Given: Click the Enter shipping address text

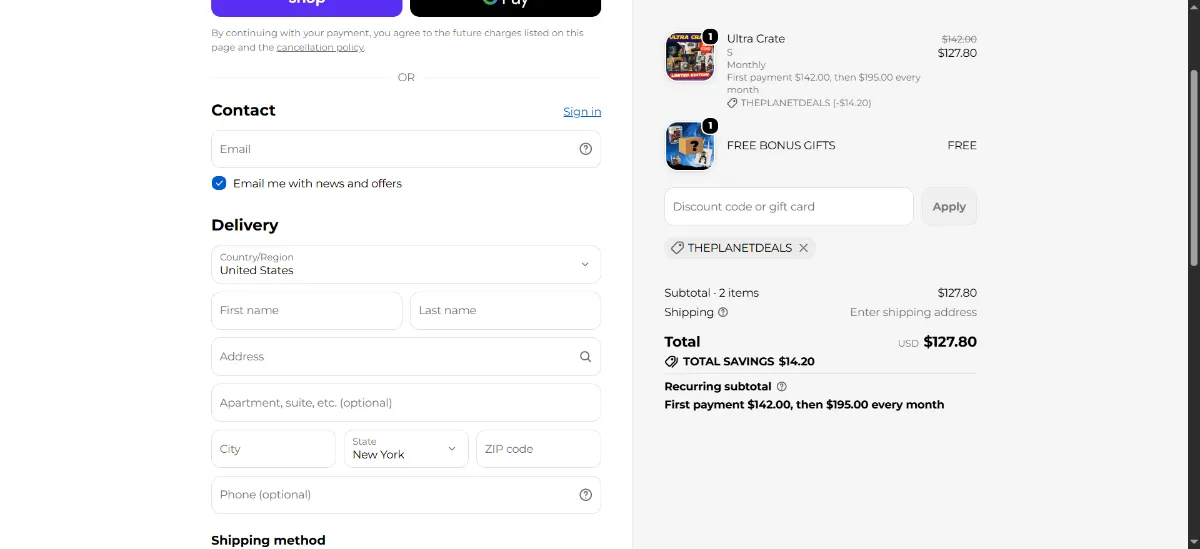Looking at the screenshot, I should (913, 312).
